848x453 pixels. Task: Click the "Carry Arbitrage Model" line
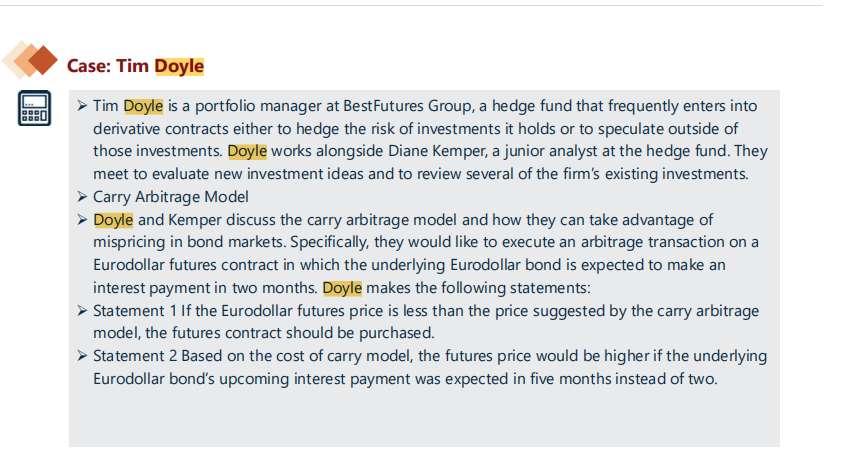171,197
